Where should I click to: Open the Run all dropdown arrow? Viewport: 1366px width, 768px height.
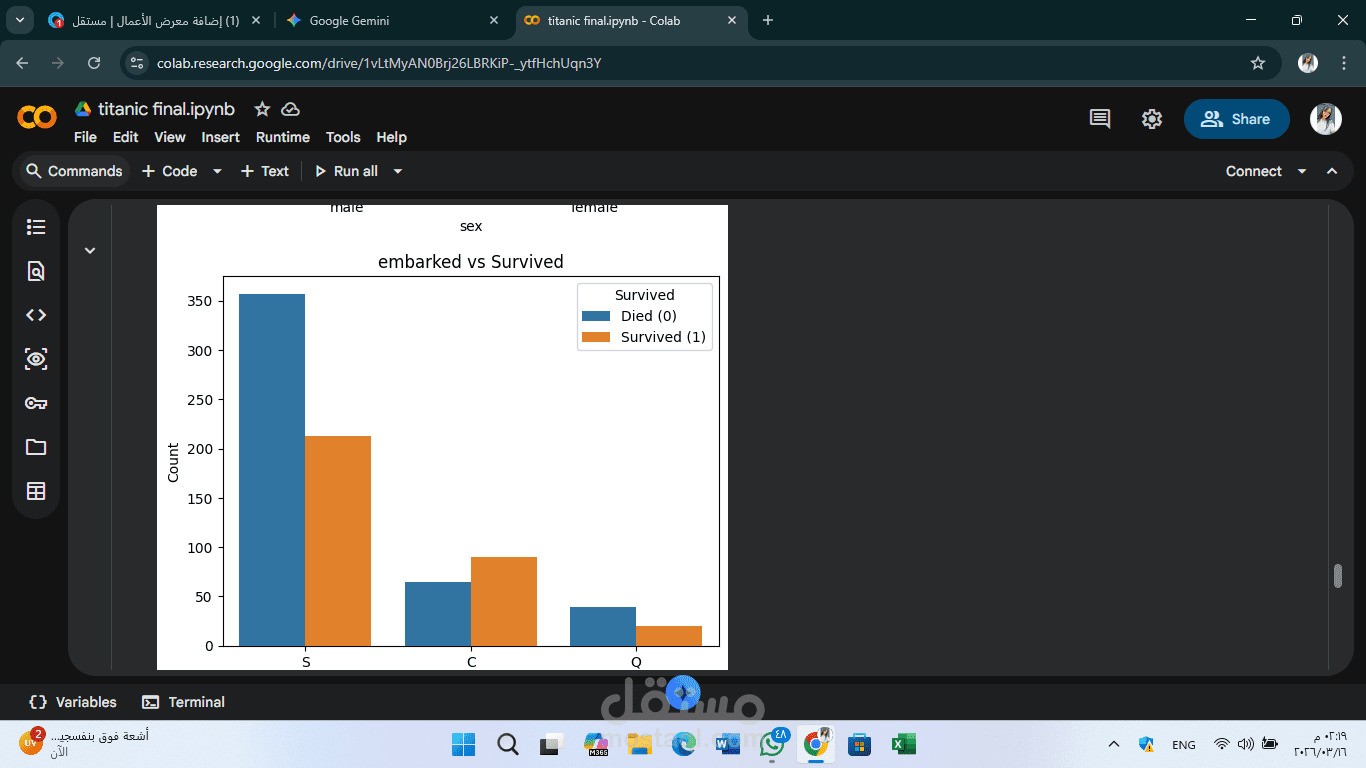point(397,171)
